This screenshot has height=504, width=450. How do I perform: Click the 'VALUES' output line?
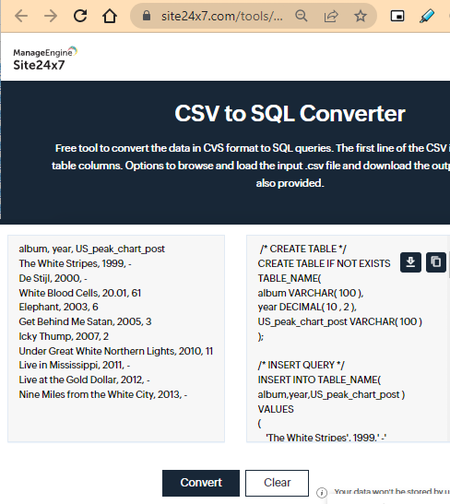[x=276, y=409]
